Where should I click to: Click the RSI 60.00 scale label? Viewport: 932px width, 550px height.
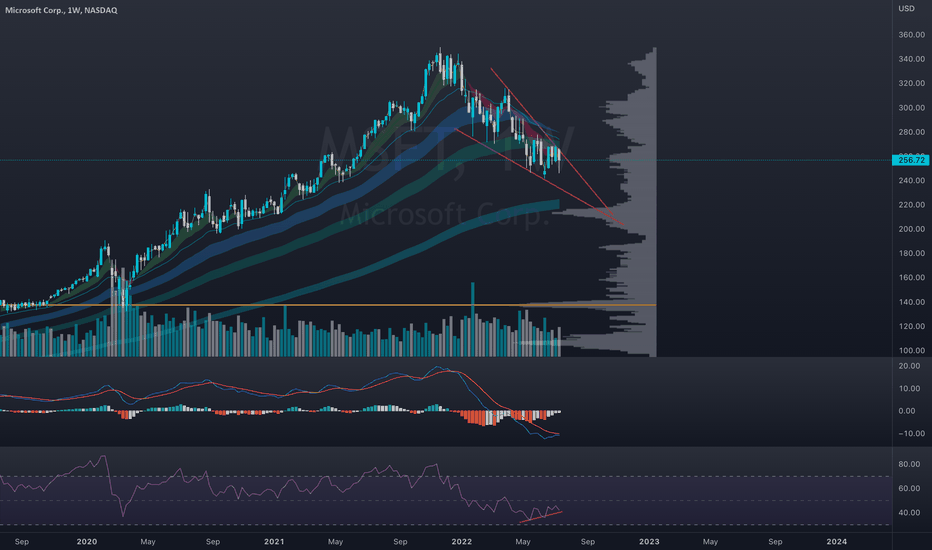909,488
